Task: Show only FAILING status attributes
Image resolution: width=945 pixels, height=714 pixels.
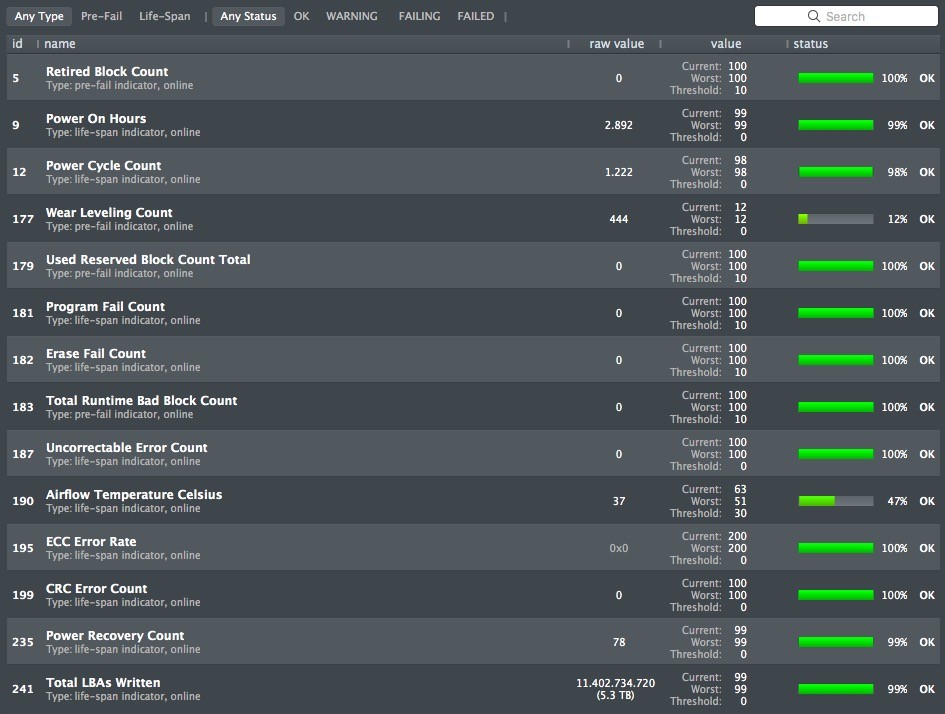Action: click(x=419, y=16)
